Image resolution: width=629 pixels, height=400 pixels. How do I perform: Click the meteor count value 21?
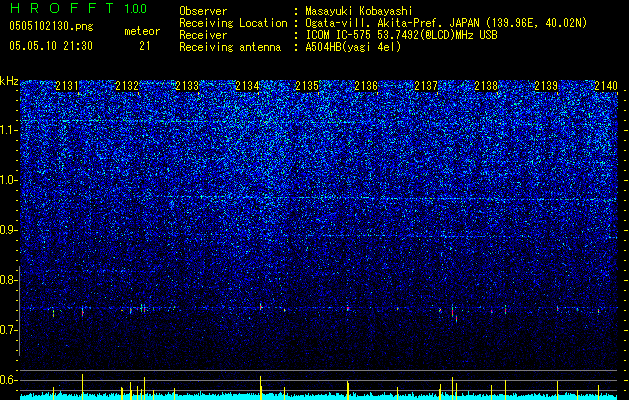pyautogui.click(x=144, y=46)
